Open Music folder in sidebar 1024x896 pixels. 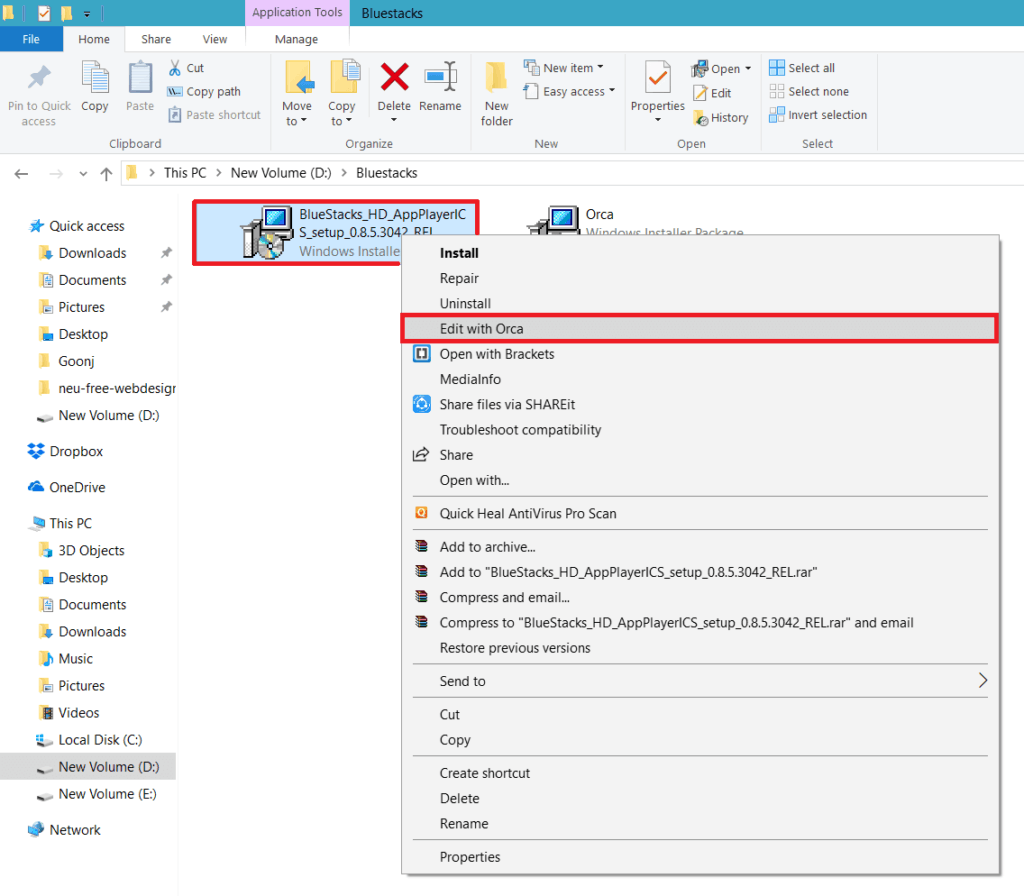click(66, 659)
